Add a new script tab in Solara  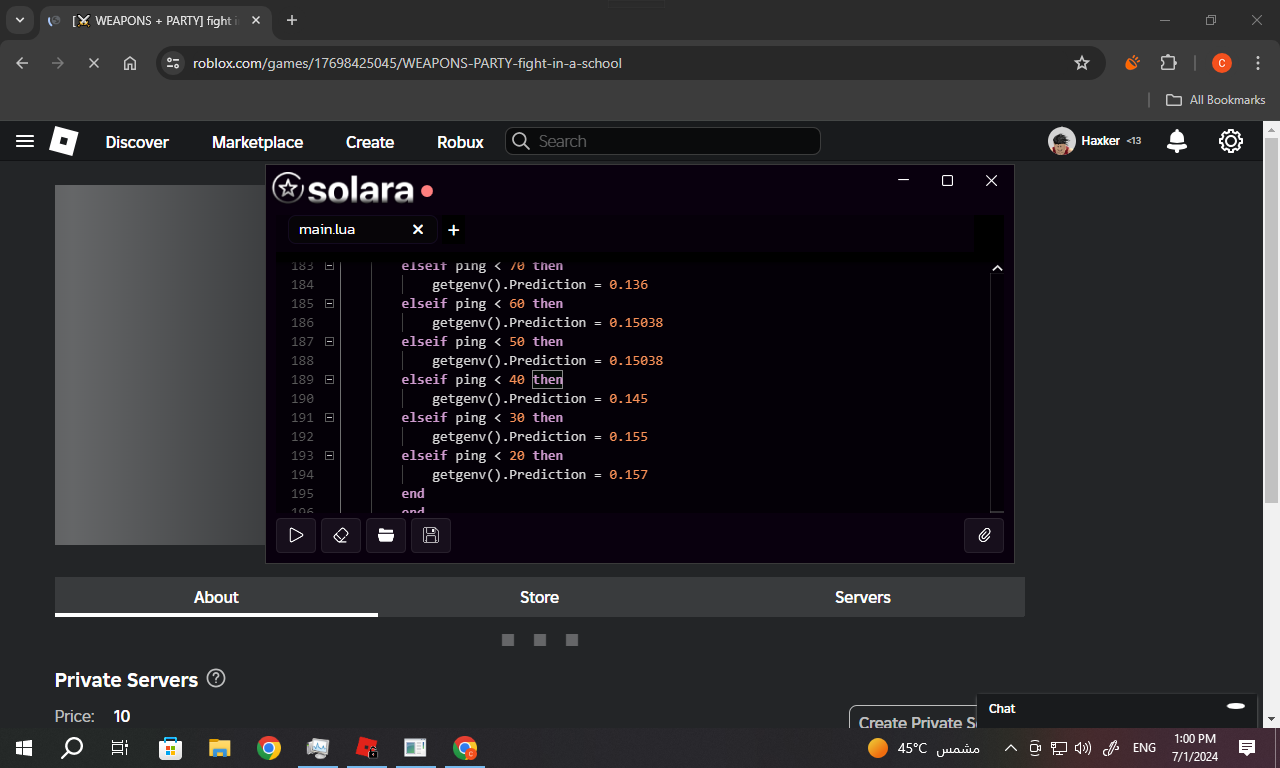coord(453,230)
